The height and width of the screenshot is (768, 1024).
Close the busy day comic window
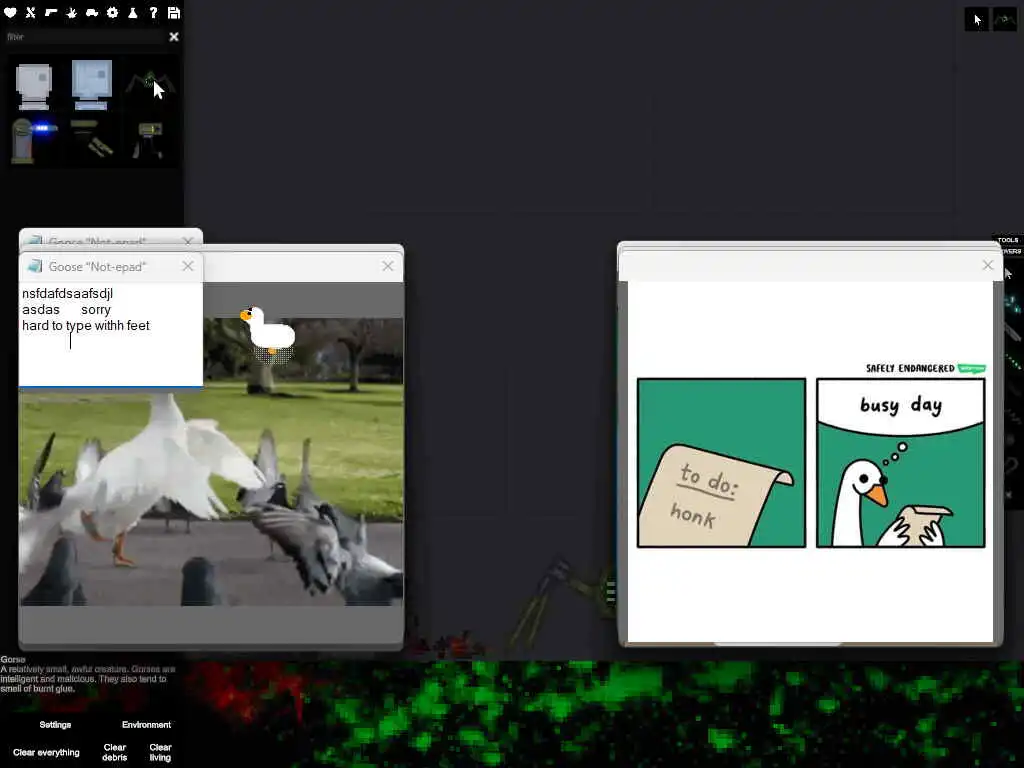(x=987, y=265)
